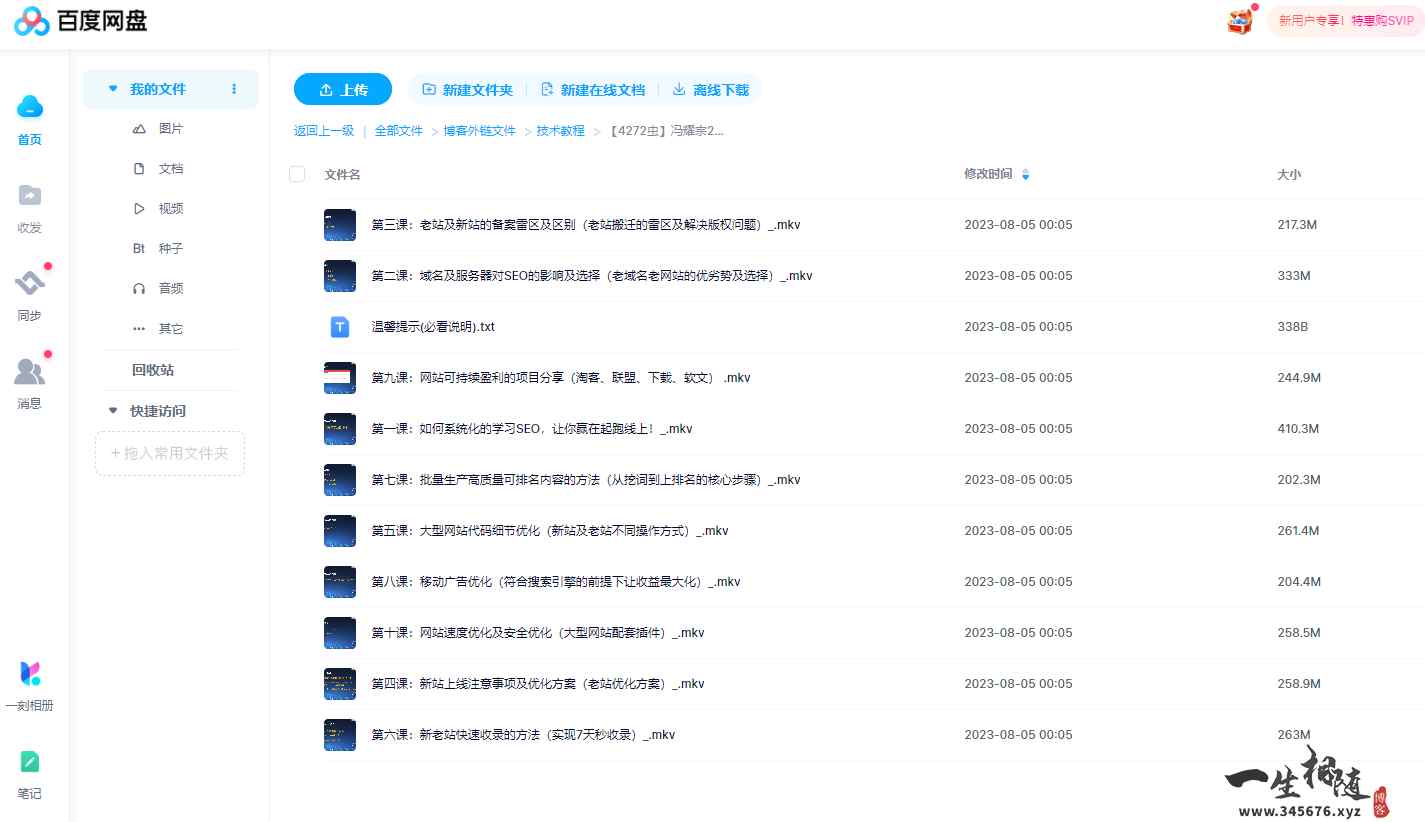Image resolution: width=1425 pixels, height=822 pixels.
Task: Open the 第九课 video thumbnail
Action: coord(339,377)
